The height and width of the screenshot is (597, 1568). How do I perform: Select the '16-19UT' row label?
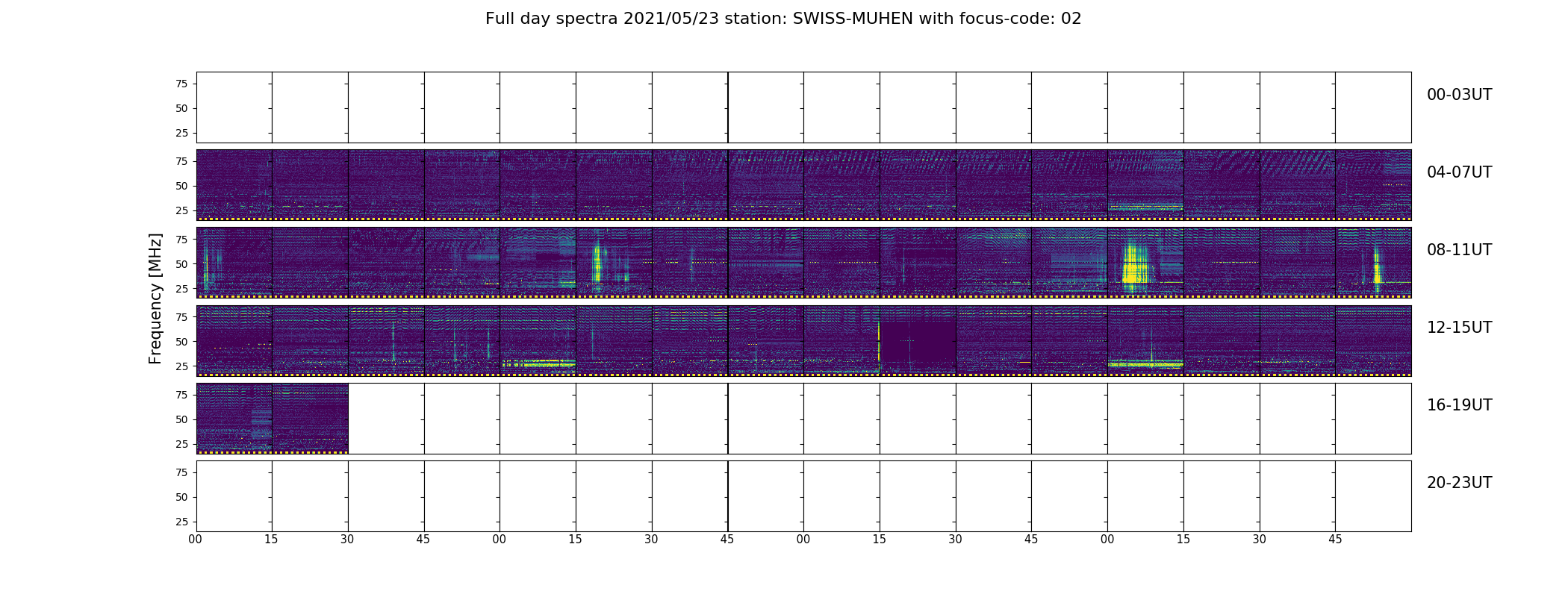1459,405
